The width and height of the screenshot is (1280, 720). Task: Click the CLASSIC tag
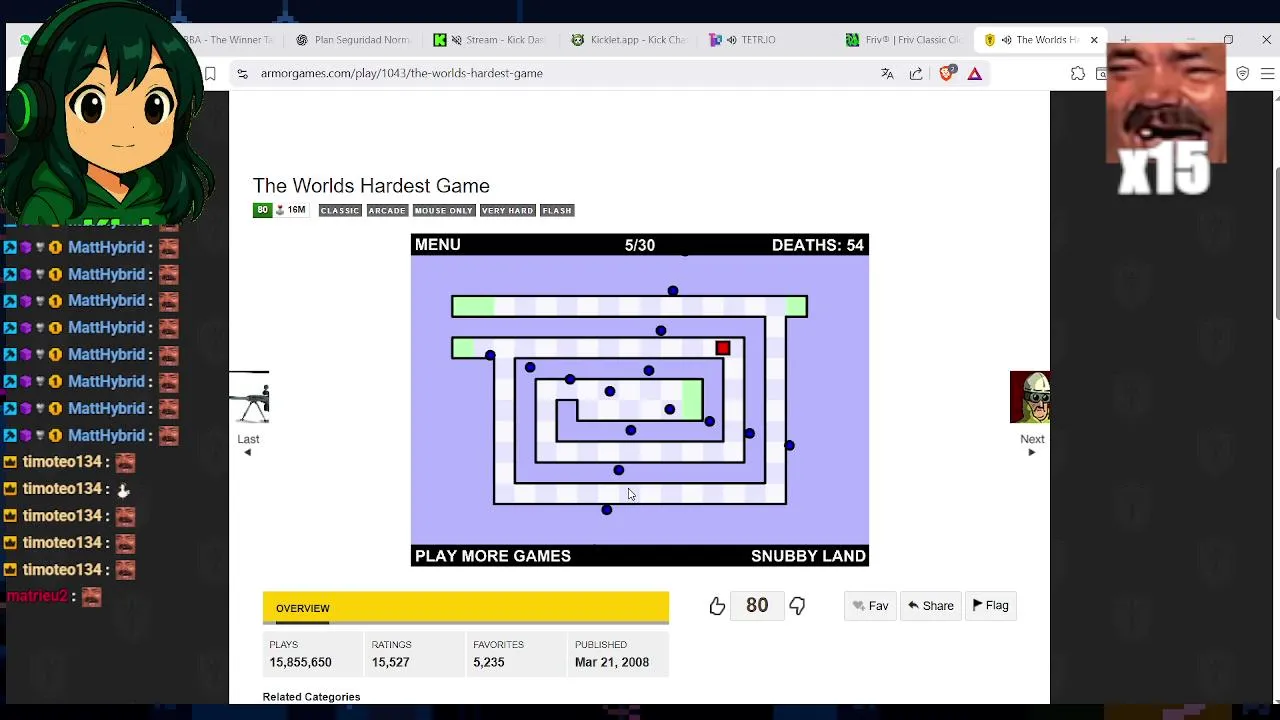pyautogui.click(x=340, y=210)
